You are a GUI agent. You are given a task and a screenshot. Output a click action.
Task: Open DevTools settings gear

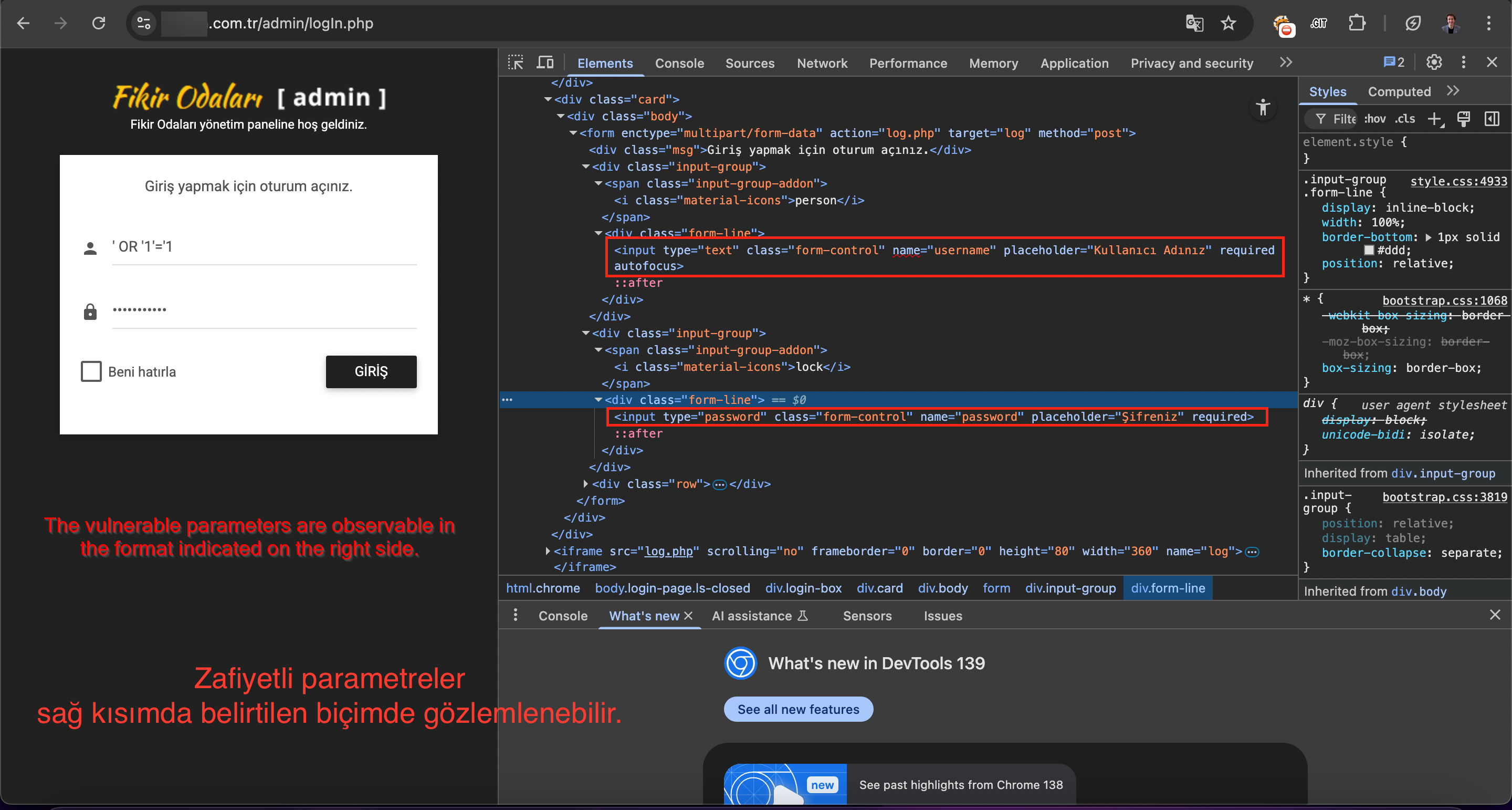(x=1434, y=63)
